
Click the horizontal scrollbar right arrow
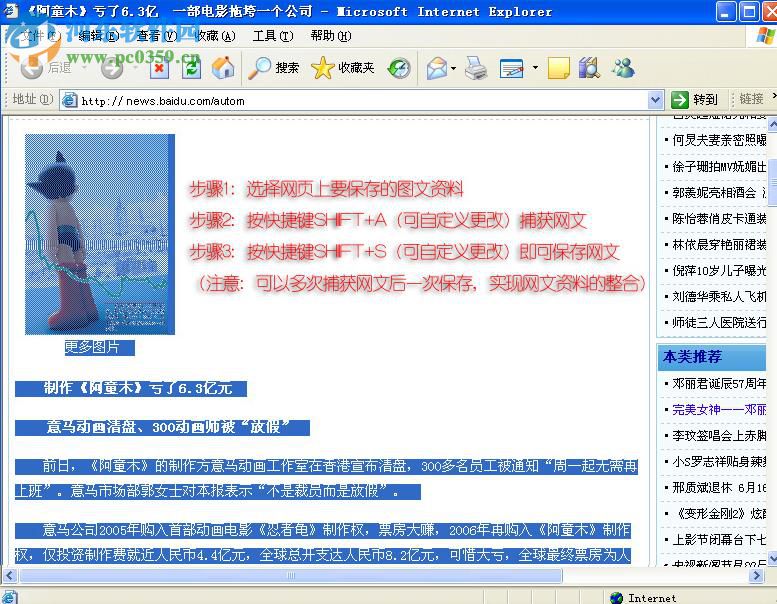click(x=756, y=576)
